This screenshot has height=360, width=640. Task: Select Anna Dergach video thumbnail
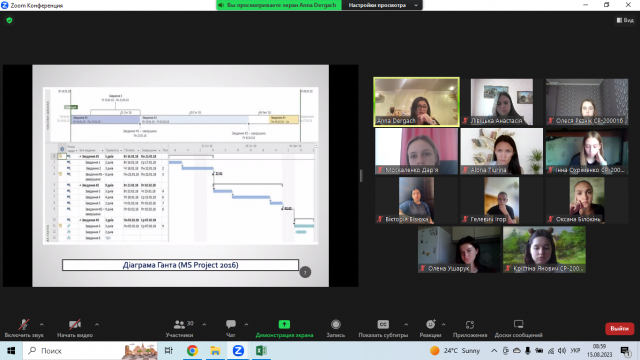click(x=416, y=102)
